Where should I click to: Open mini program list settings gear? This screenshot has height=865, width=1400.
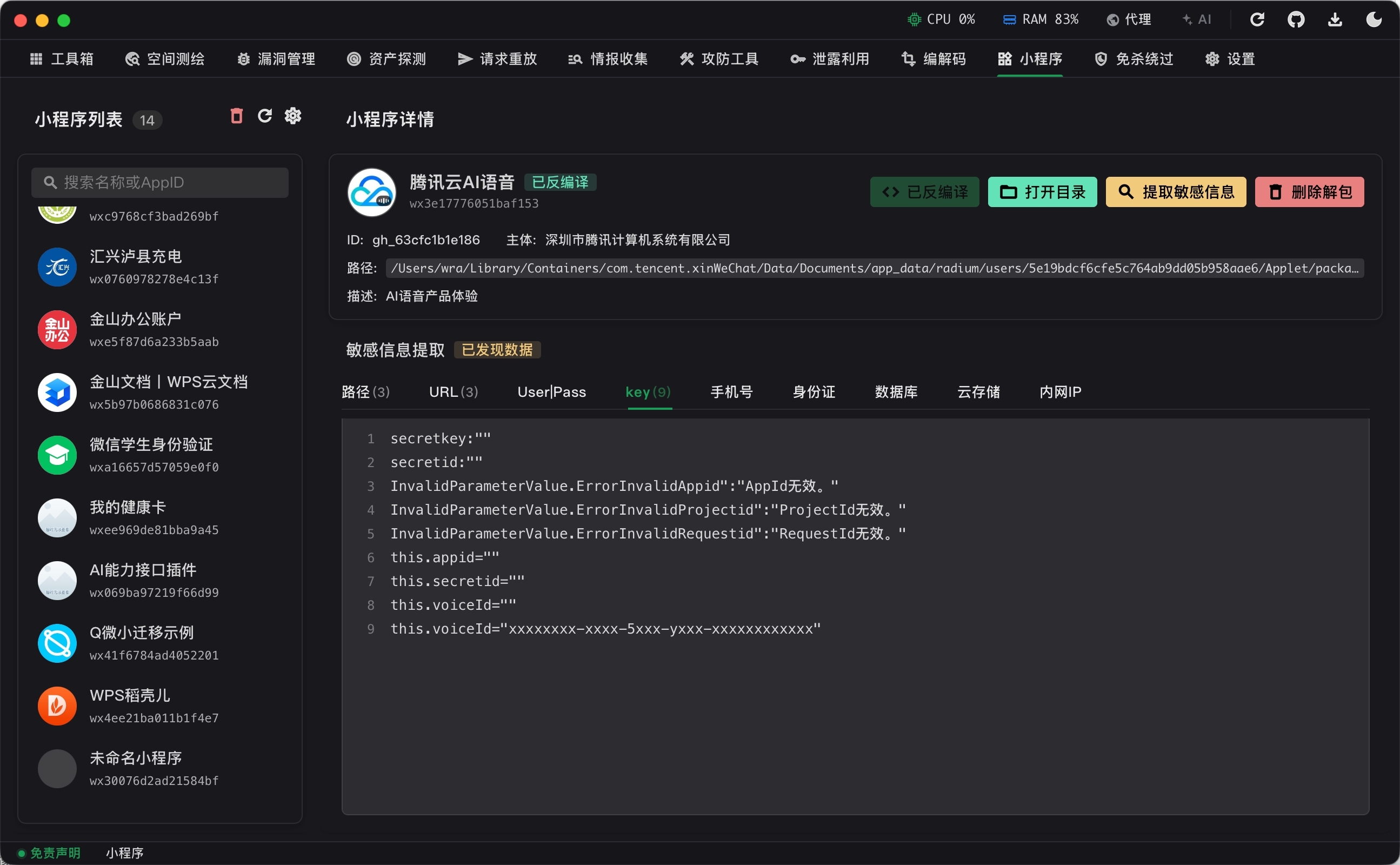click(293, 116)
